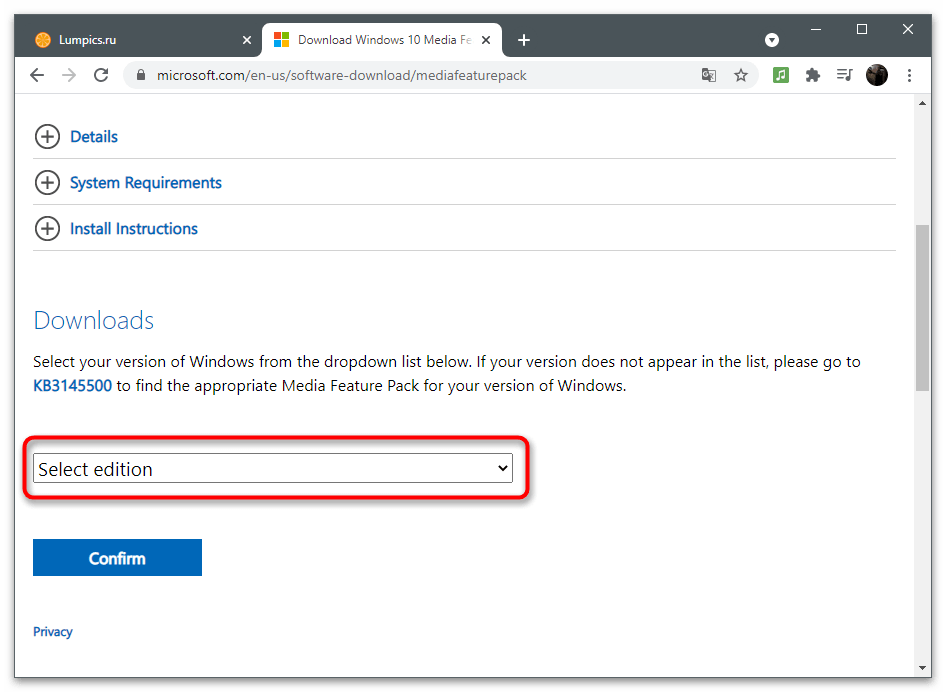
Task: Follow the KB3145500 link
Action: 73,386
